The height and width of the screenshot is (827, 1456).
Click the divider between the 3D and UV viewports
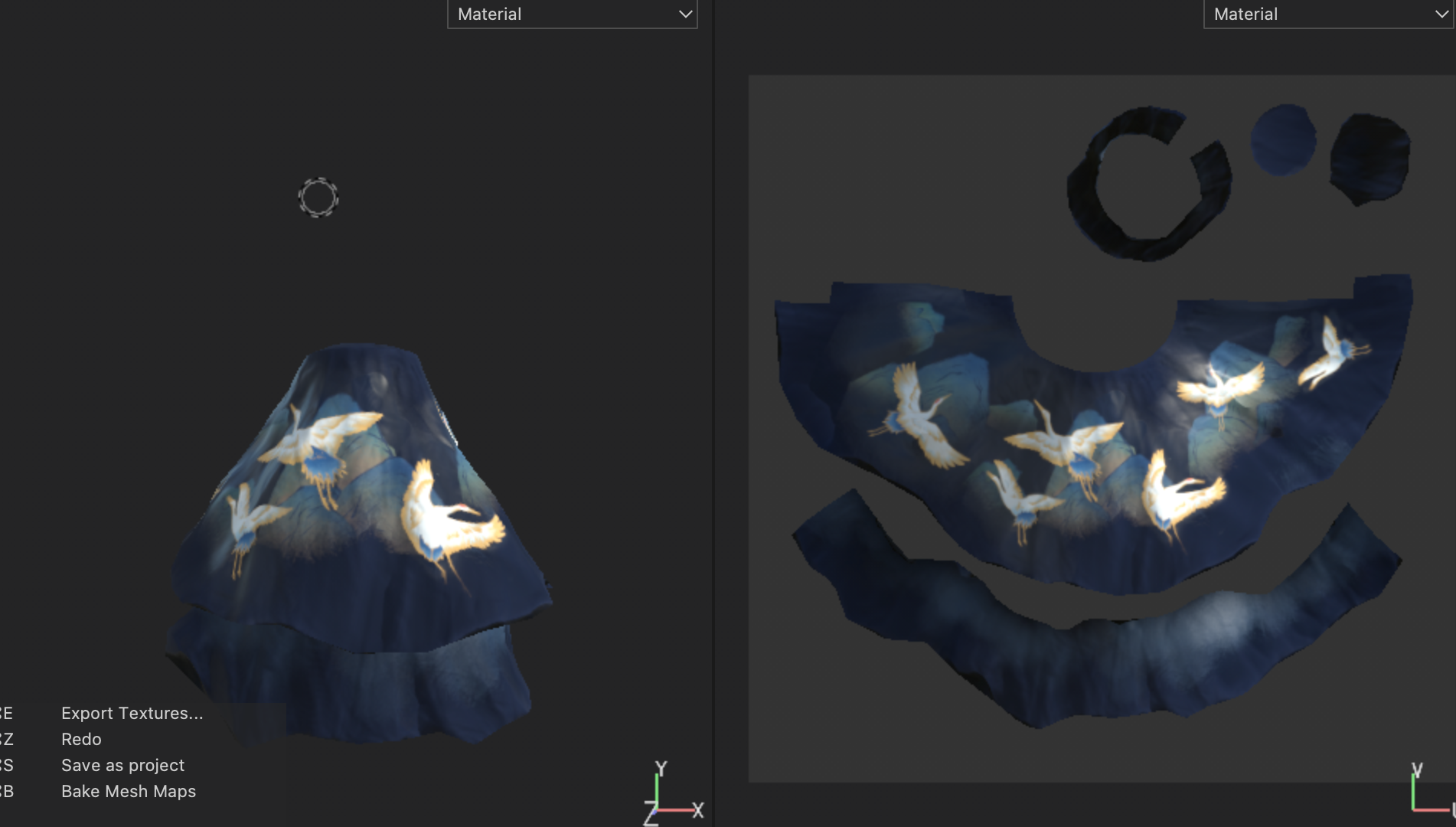point(713,413)
